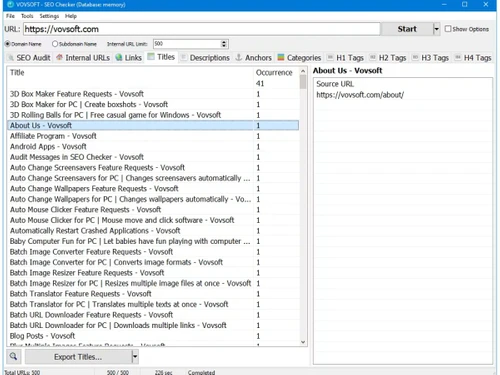500x375 pixels.
Task: Switch to the Categories tab
Action: pyautogui.click(x=299, y=58)
